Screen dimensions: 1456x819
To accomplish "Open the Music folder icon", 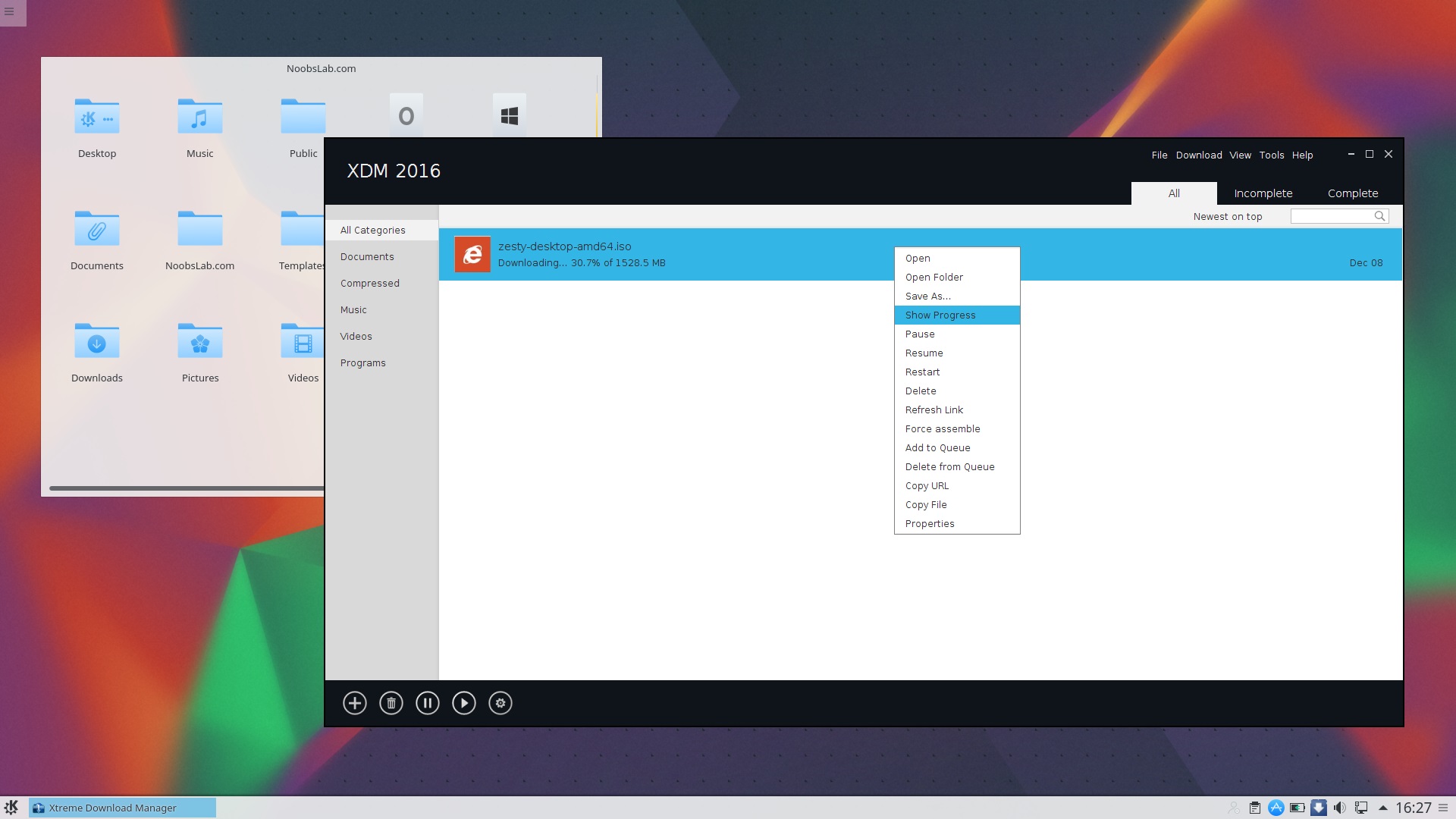I will click(200, 117).
